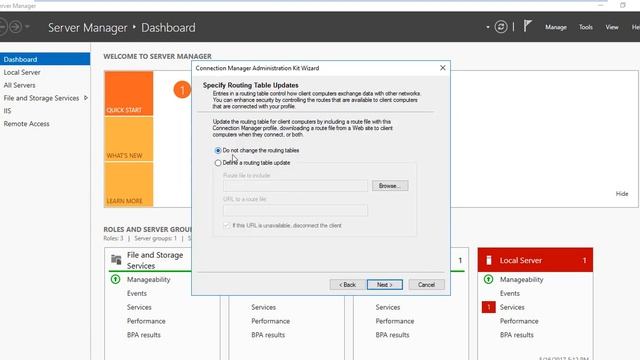The width and height of the screenshot is (640, 360).
Task: Open Performance in Local Server tile
Action: point(519,321)
